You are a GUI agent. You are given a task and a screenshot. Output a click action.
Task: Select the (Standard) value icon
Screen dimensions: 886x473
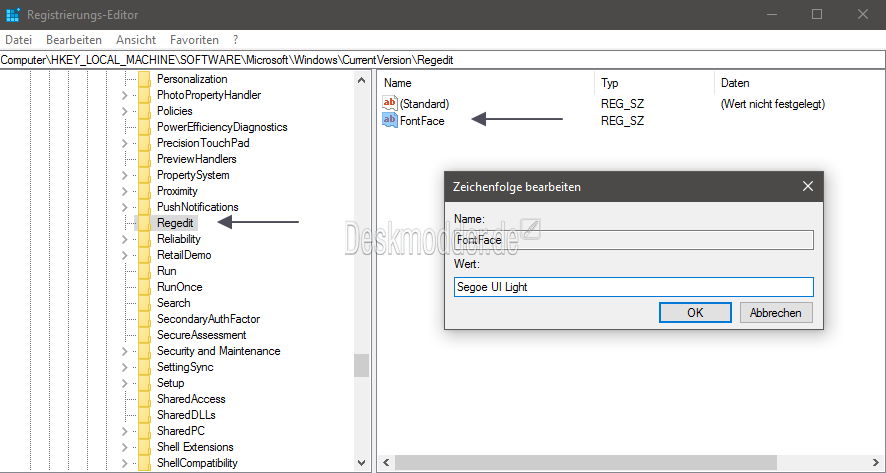tap(390, 103)
